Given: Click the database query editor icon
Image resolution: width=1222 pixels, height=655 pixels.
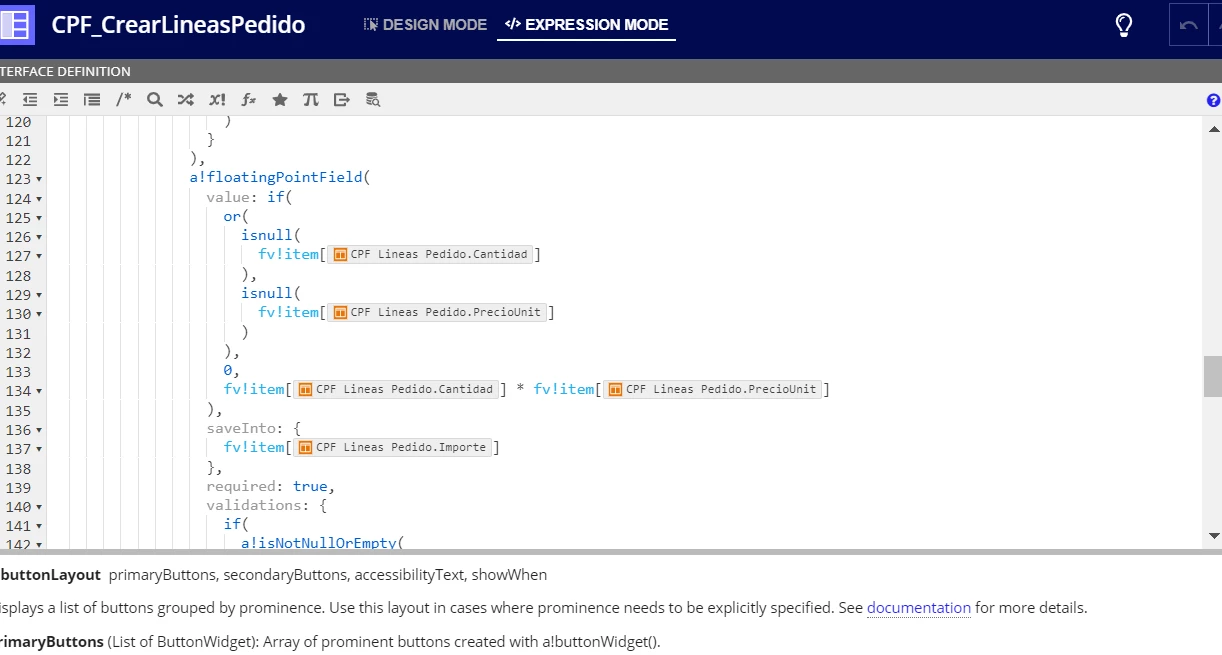Looking at the screenshot, I should (x=373, y=100).
